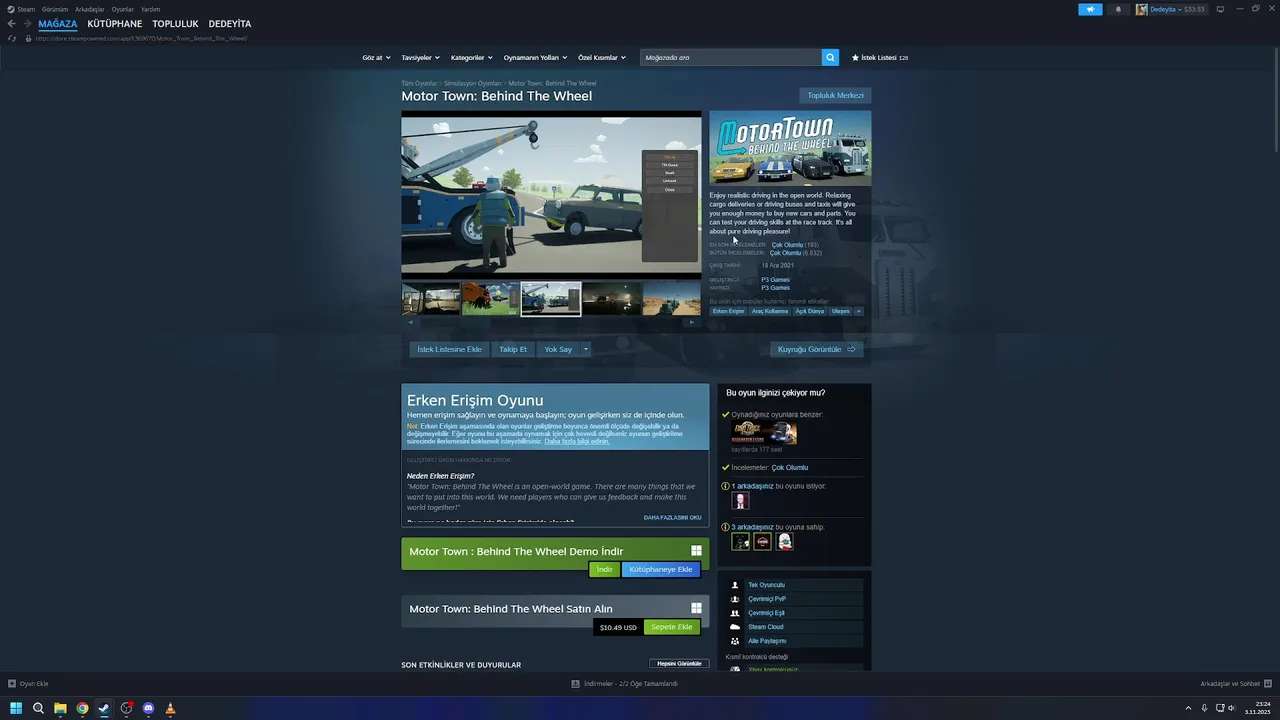1280x720 pixels.
Task: Go forward with the navigation forward arrow
Action: [26, 24]
